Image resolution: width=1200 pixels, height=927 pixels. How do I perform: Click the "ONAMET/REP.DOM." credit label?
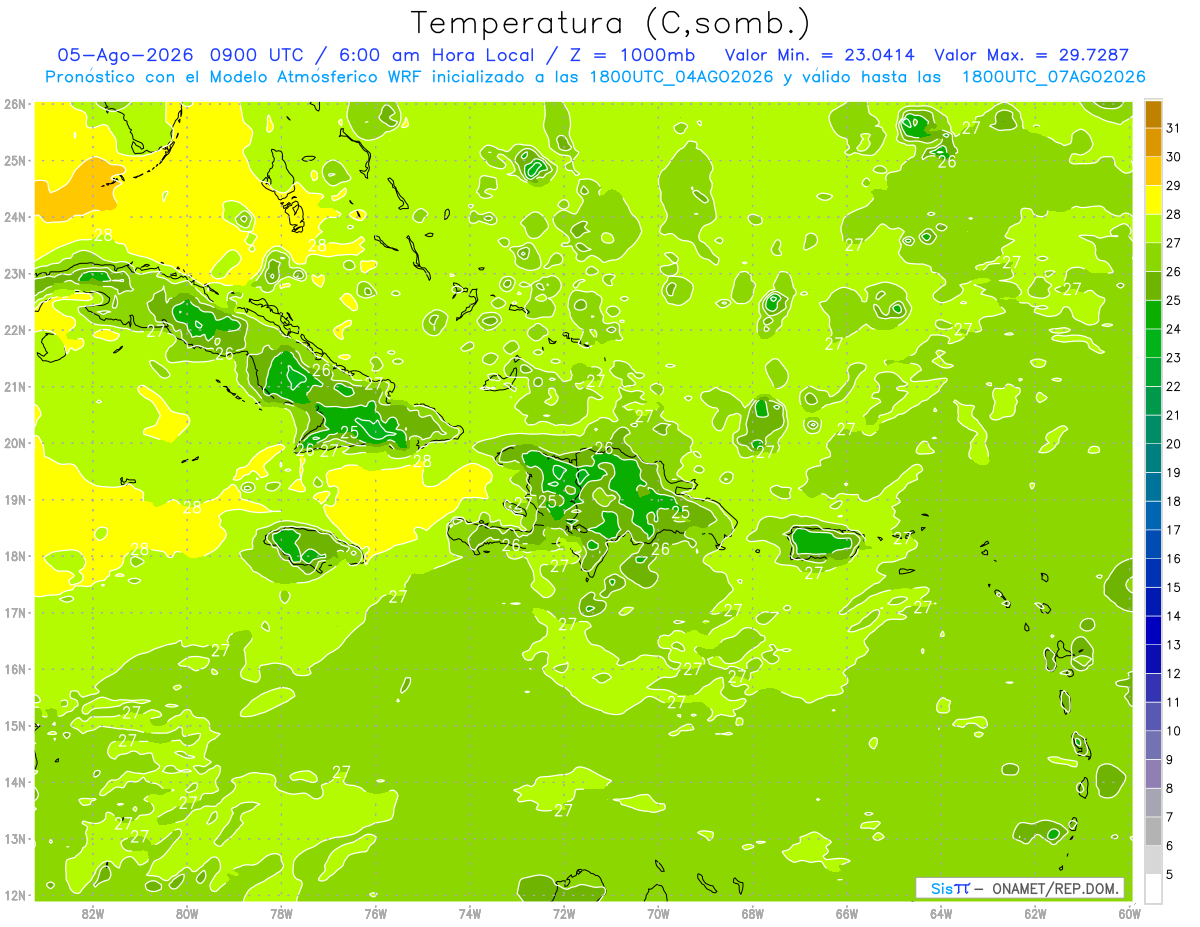tap(1054, 889)
